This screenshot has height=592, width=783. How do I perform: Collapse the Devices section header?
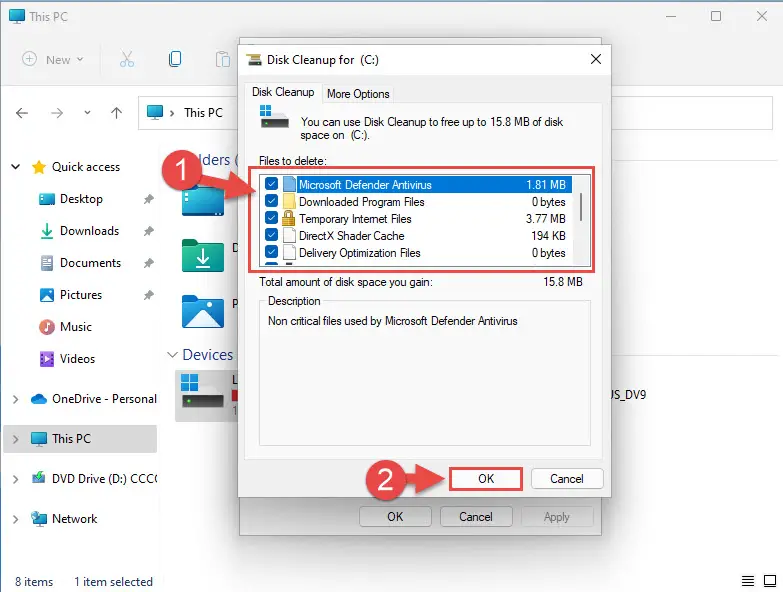[x=172, y=355]
